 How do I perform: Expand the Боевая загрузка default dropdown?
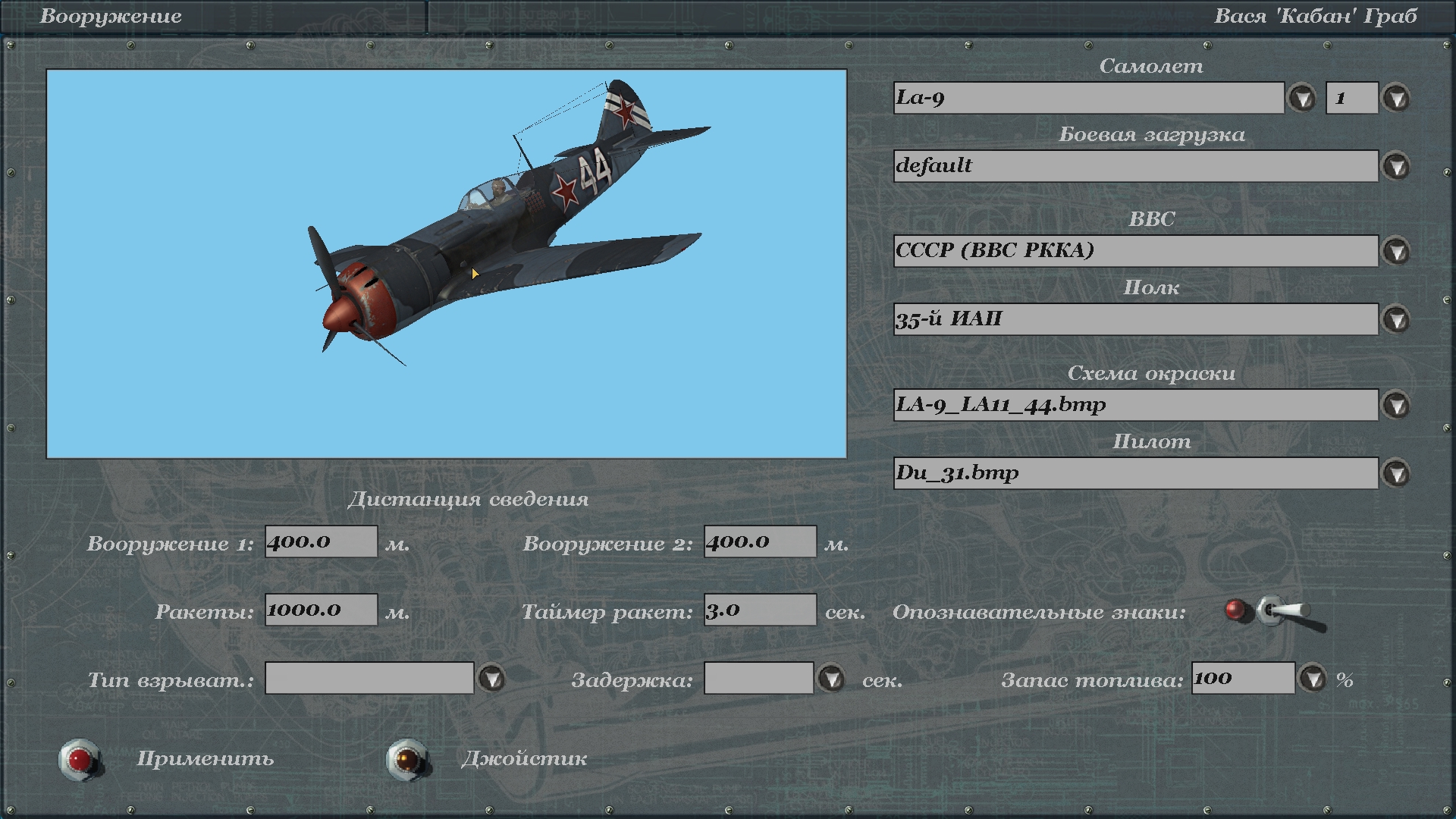[x=1396, y=167]
